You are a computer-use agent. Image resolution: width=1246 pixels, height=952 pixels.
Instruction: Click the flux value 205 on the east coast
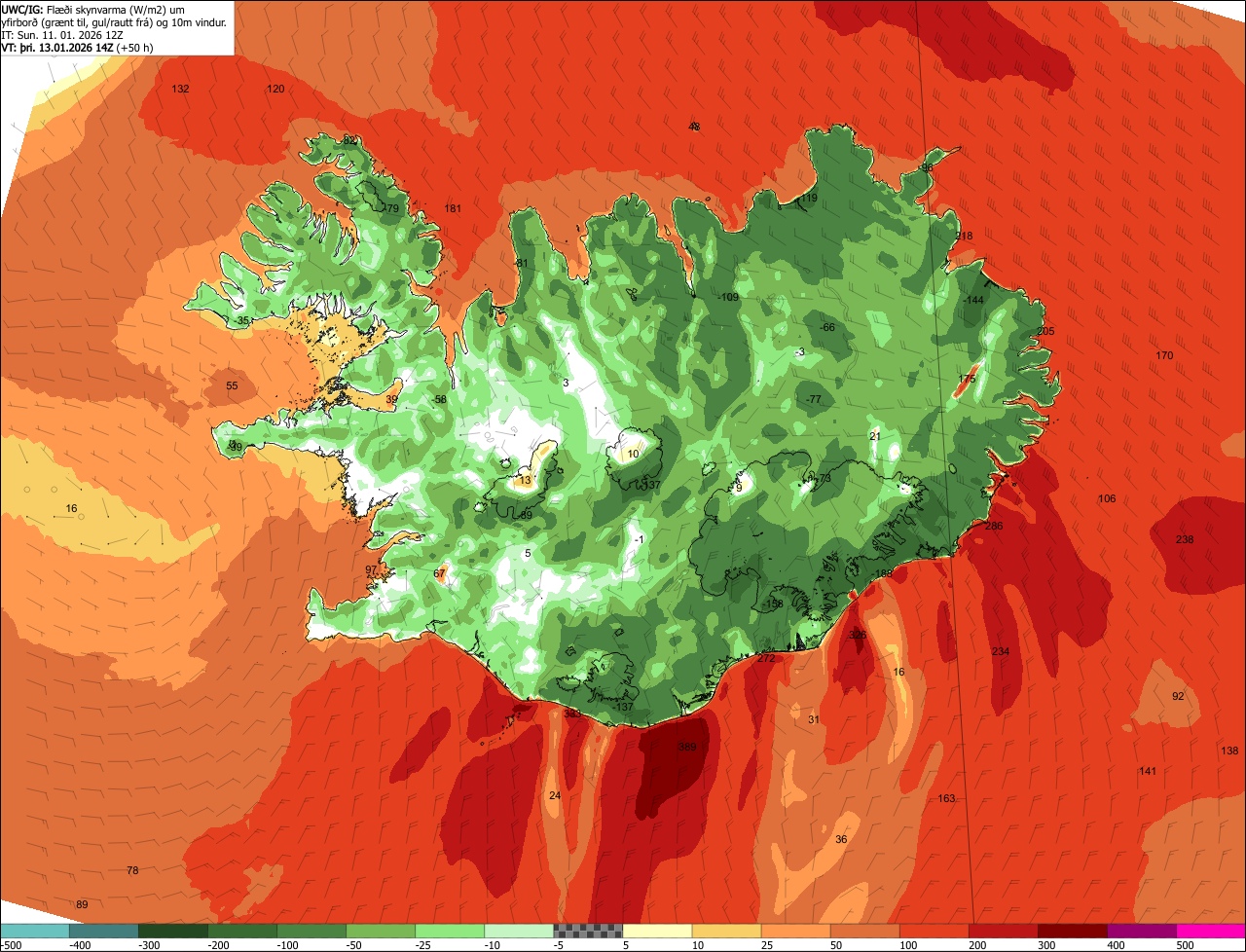tap(1045, 331)
